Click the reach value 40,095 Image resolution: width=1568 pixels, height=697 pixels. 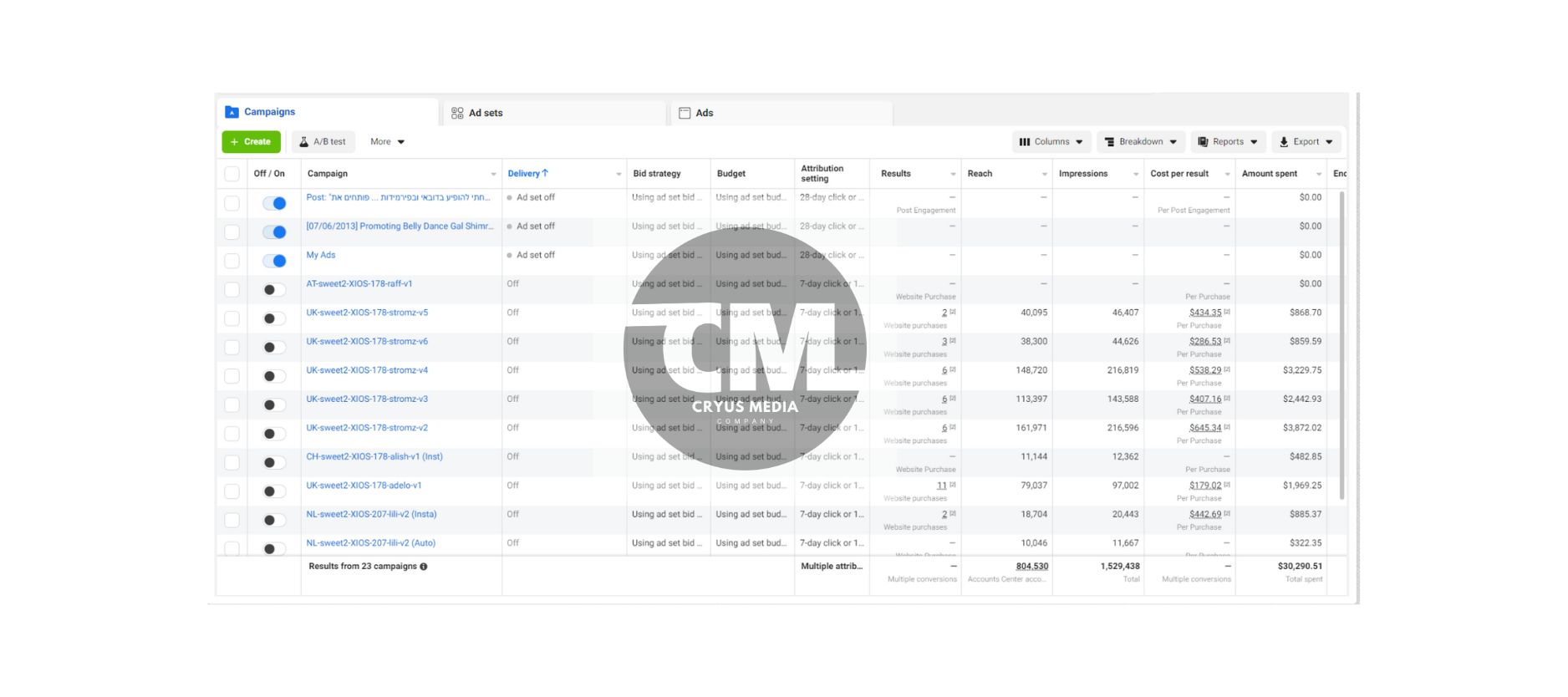click(1034, 313)
